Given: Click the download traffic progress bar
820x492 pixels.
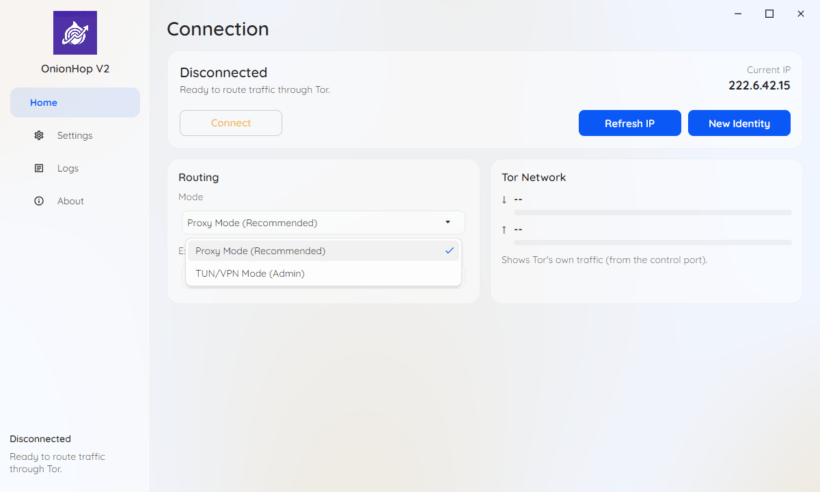Looking at the screenshot, I should tap(652, 212).
